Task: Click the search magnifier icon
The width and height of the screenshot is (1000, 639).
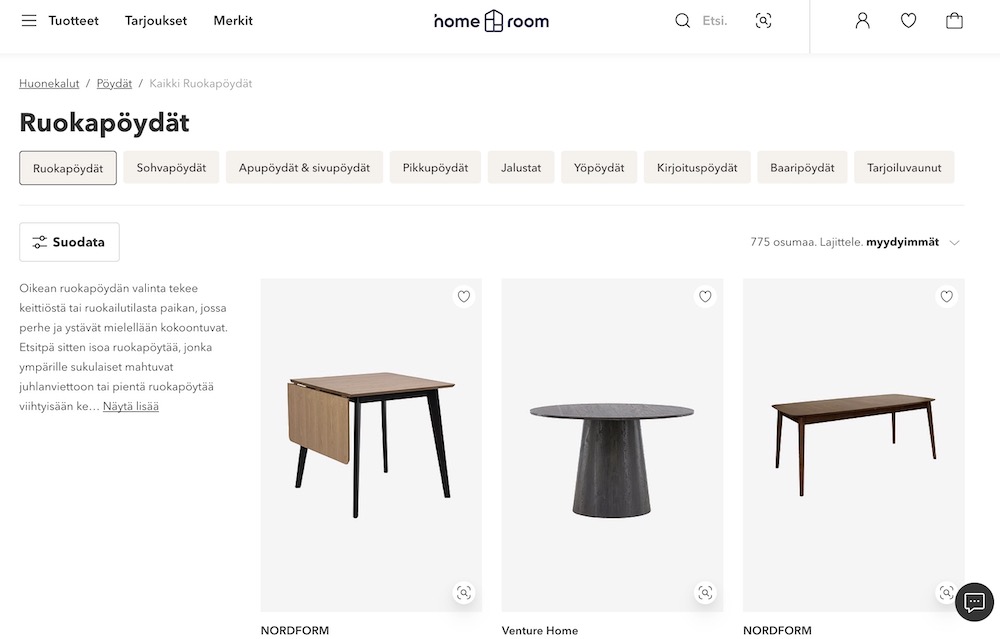Action: click(x=683, y=21)
